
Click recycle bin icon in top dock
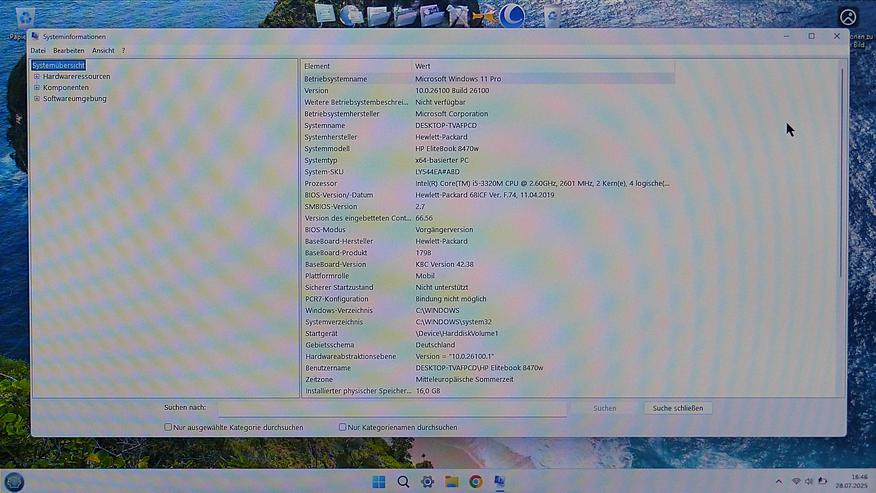click(552, 16)
